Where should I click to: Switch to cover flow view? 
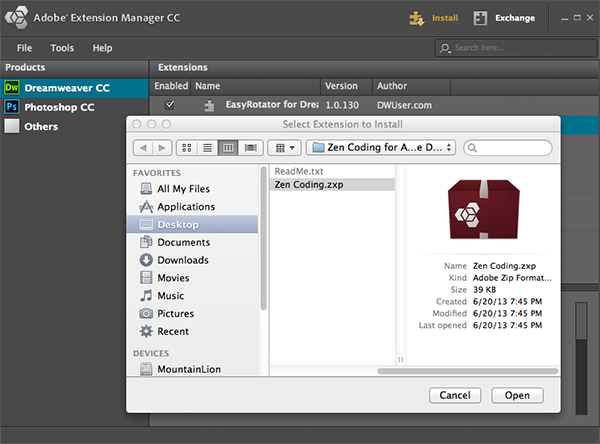click(x=251, y=148)
